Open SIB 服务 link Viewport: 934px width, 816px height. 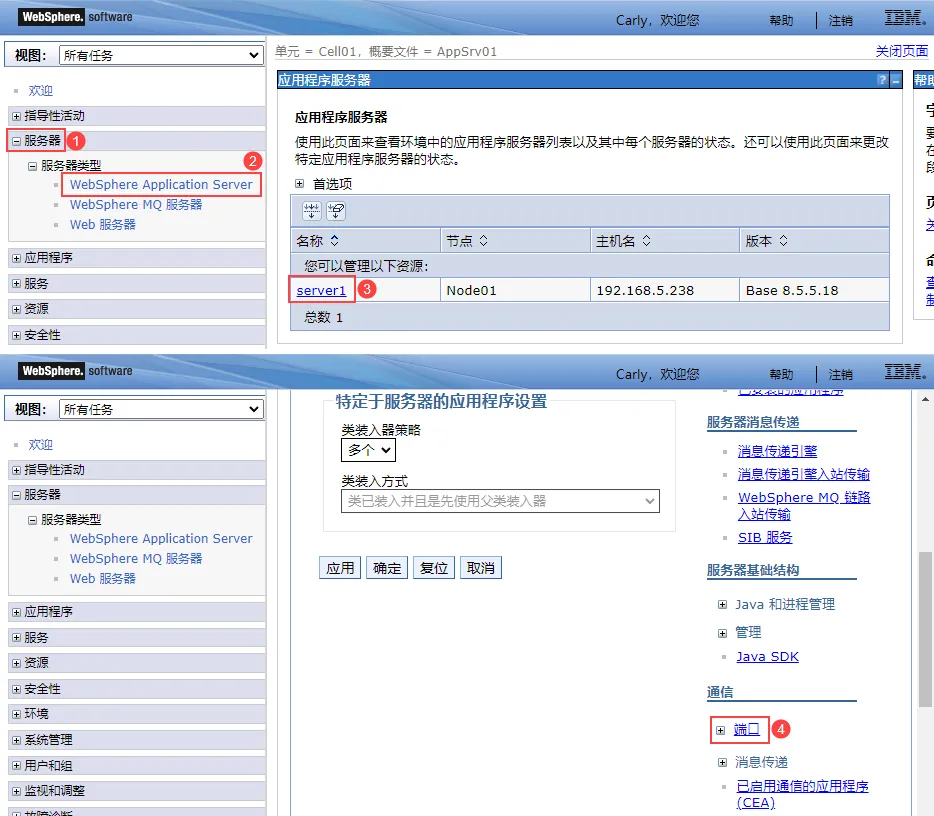(x=765, y=538)
